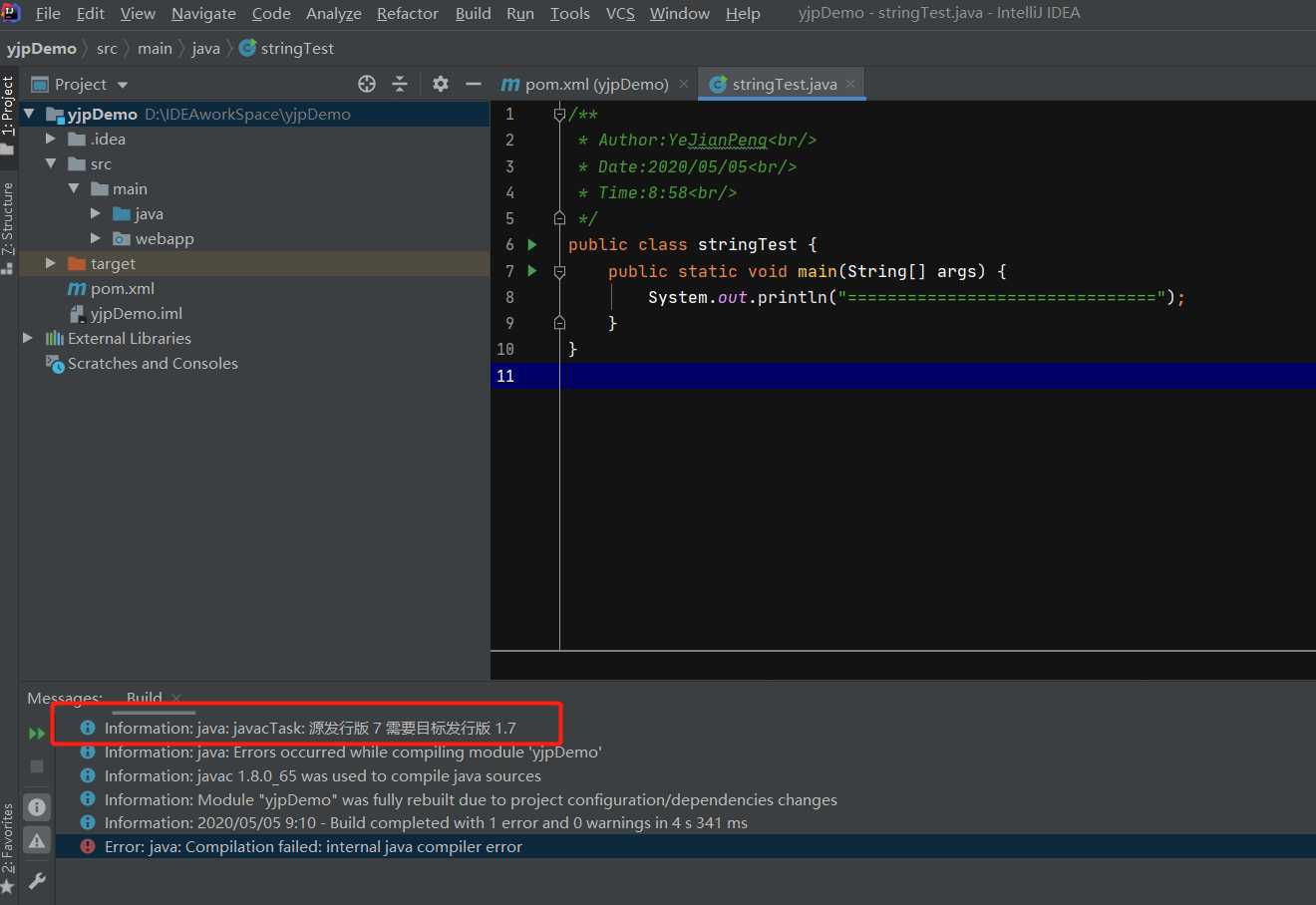
Task: Click run gutter arrow on line 7
Action: pos(532,270)
